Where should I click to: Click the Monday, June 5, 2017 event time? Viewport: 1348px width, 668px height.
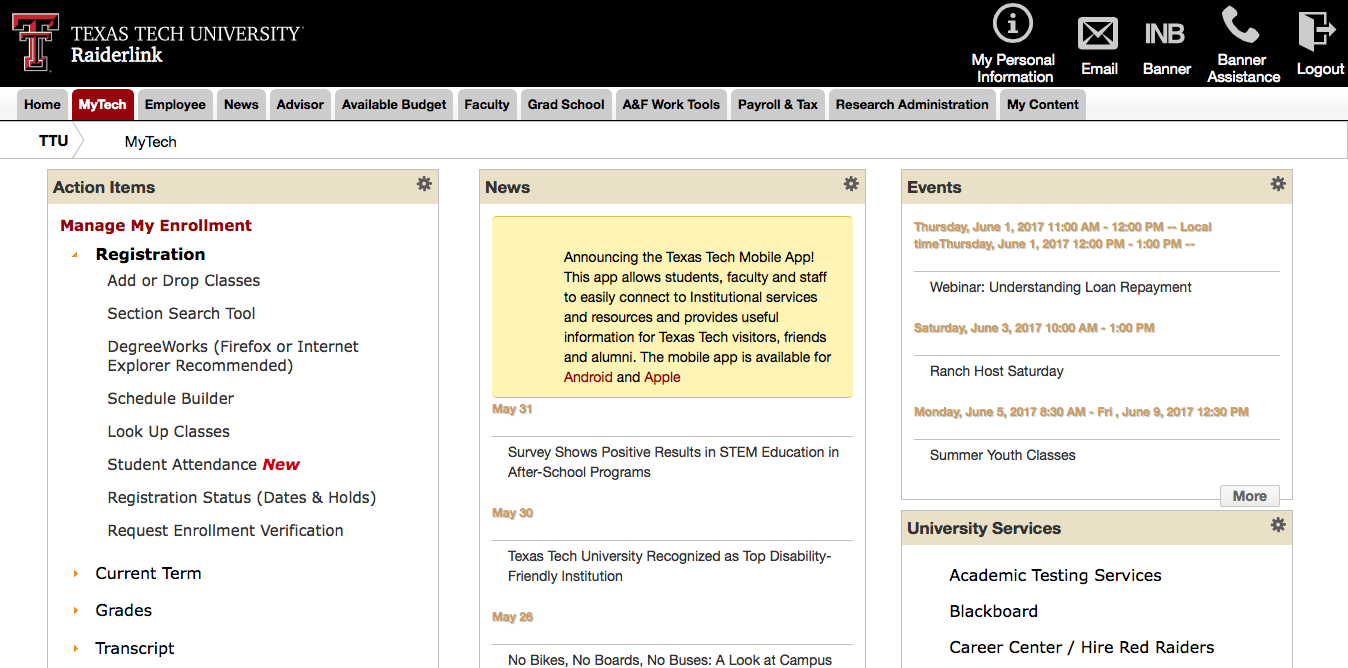tap(1081, 412)
